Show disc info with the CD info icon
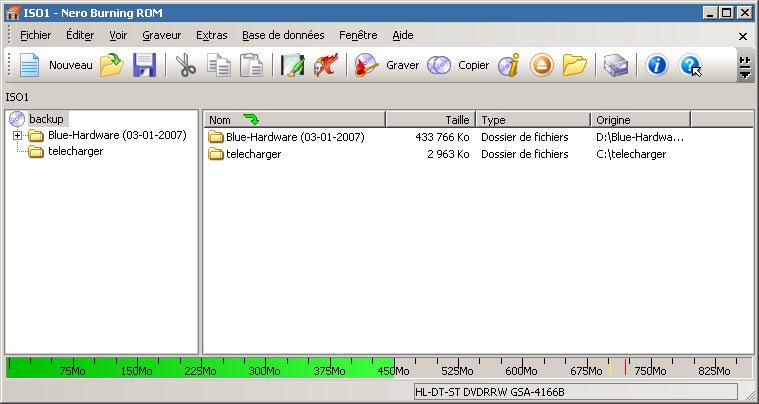The width and height of the screenshot is (759, 404). 509,65
